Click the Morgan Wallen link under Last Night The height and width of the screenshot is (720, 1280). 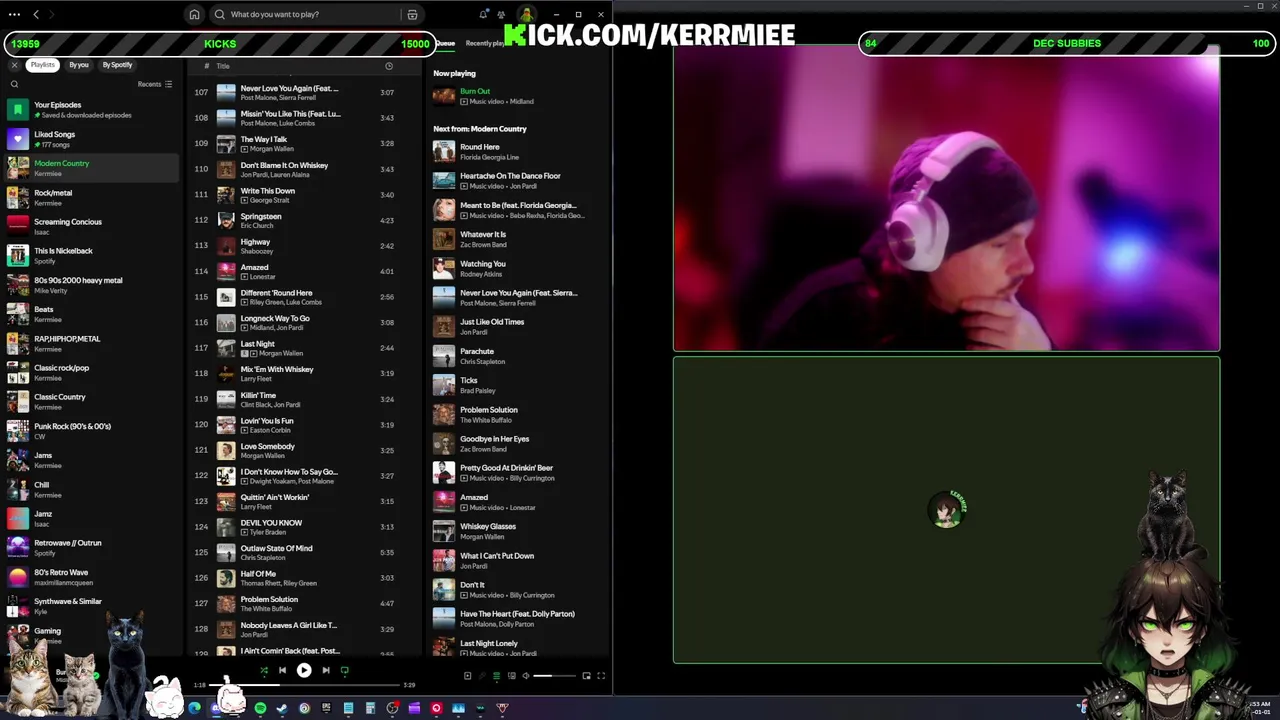coord(281,353)
